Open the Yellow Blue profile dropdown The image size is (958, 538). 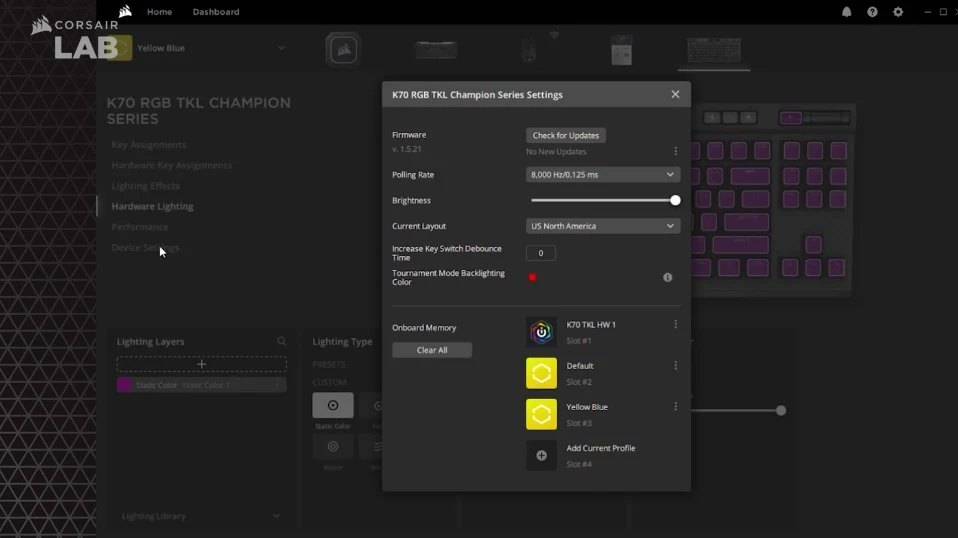pyautogui.click(x=281, y=48)
